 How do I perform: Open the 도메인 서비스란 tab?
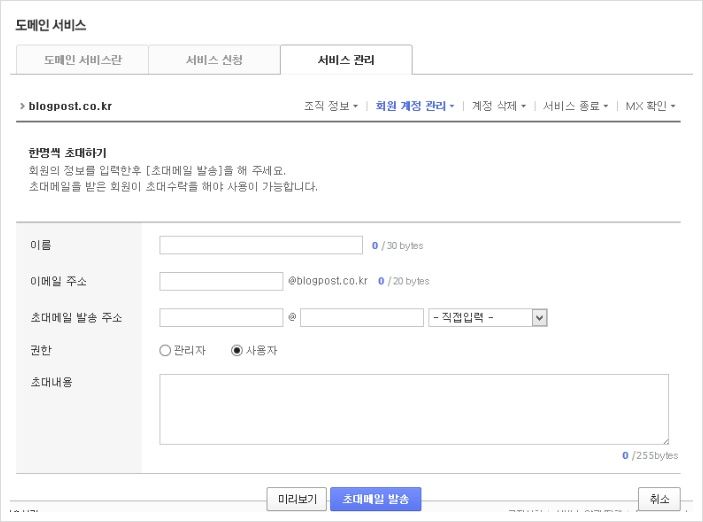coord(82,60)
